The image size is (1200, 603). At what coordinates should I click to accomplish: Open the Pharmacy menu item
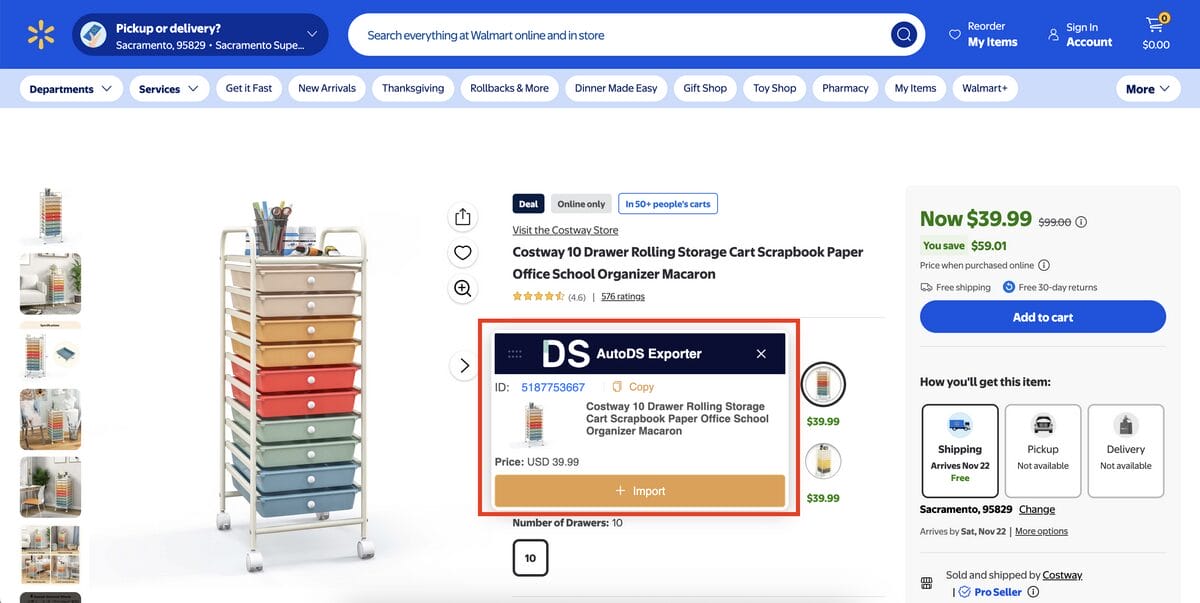point(844,88)
